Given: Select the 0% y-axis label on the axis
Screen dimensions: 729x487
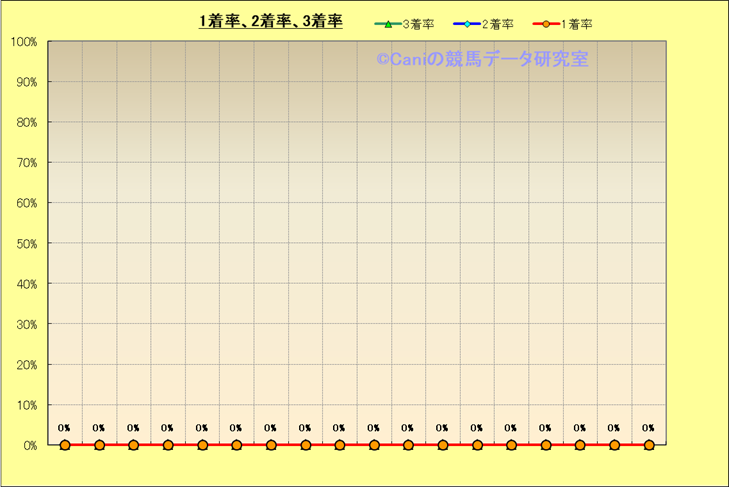Looking at the screenshot, I should [29, 446].
